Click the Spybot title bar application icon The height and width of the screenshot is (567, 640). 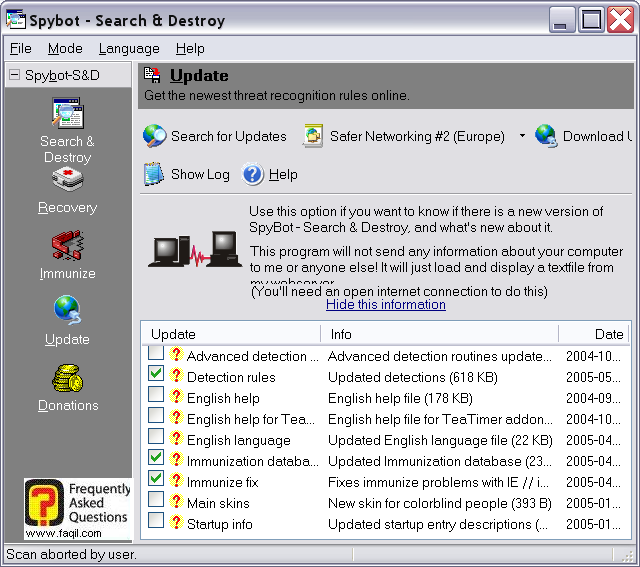16,19
